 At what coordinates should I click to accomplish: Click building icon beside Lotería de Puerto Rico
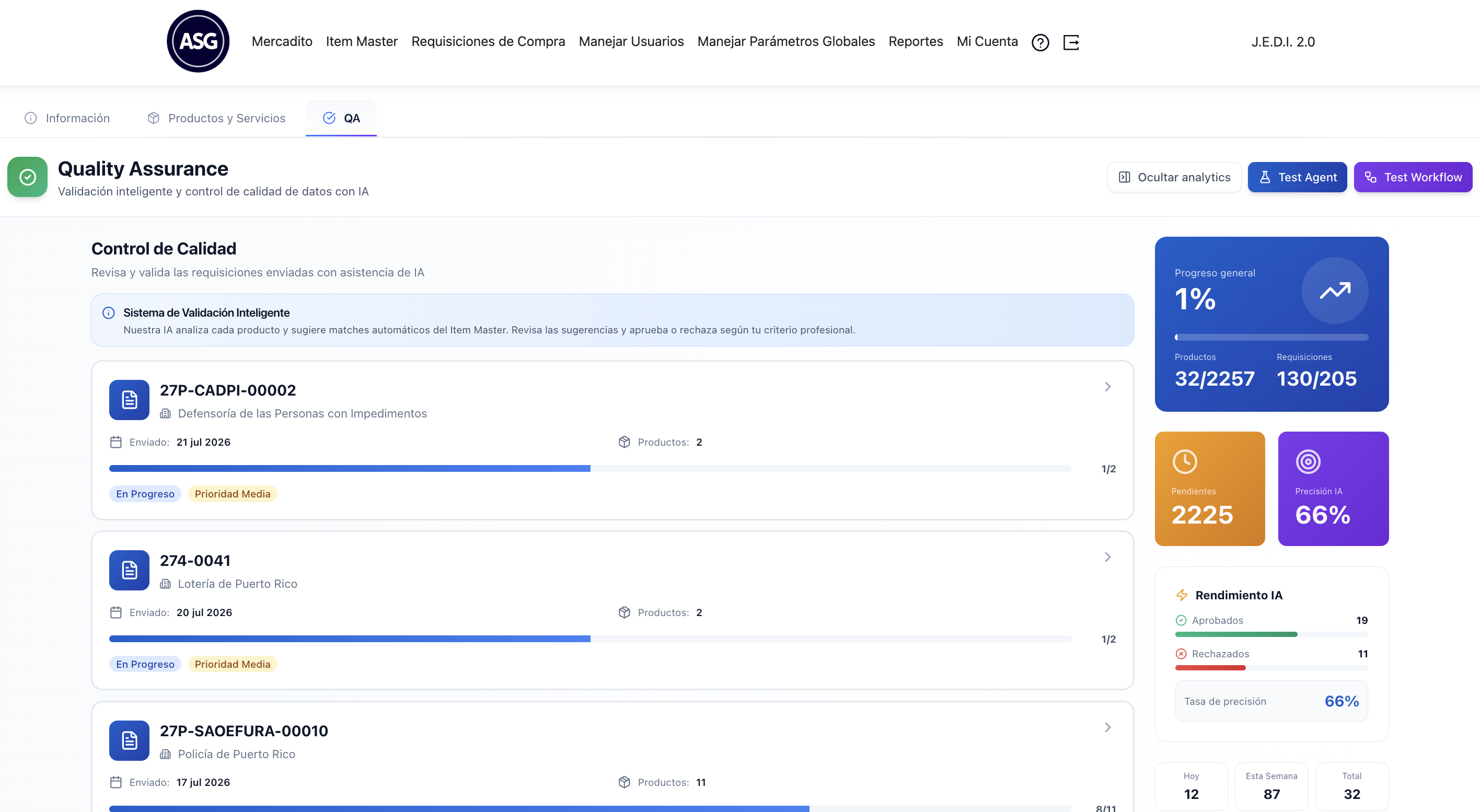pyautogui.click(x=166, y=584)
